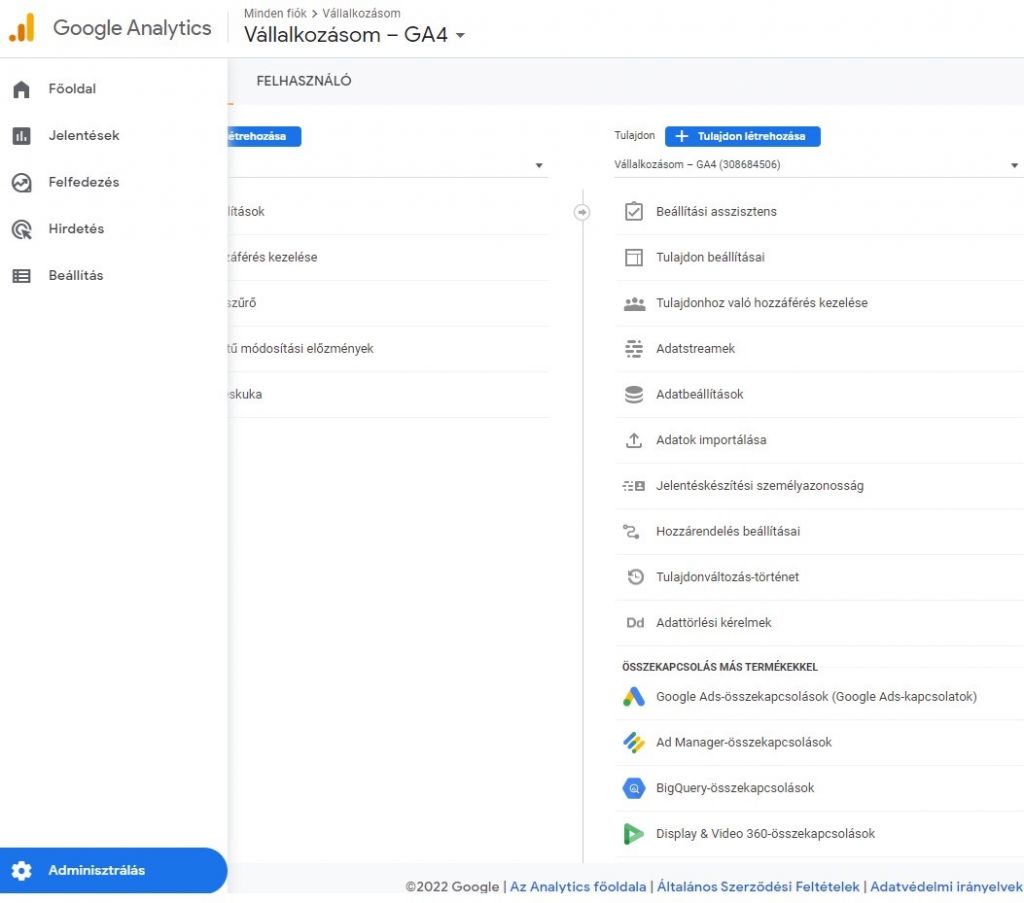Click the Hozzárendelés beállításai path icon

(x=631, y=531)
